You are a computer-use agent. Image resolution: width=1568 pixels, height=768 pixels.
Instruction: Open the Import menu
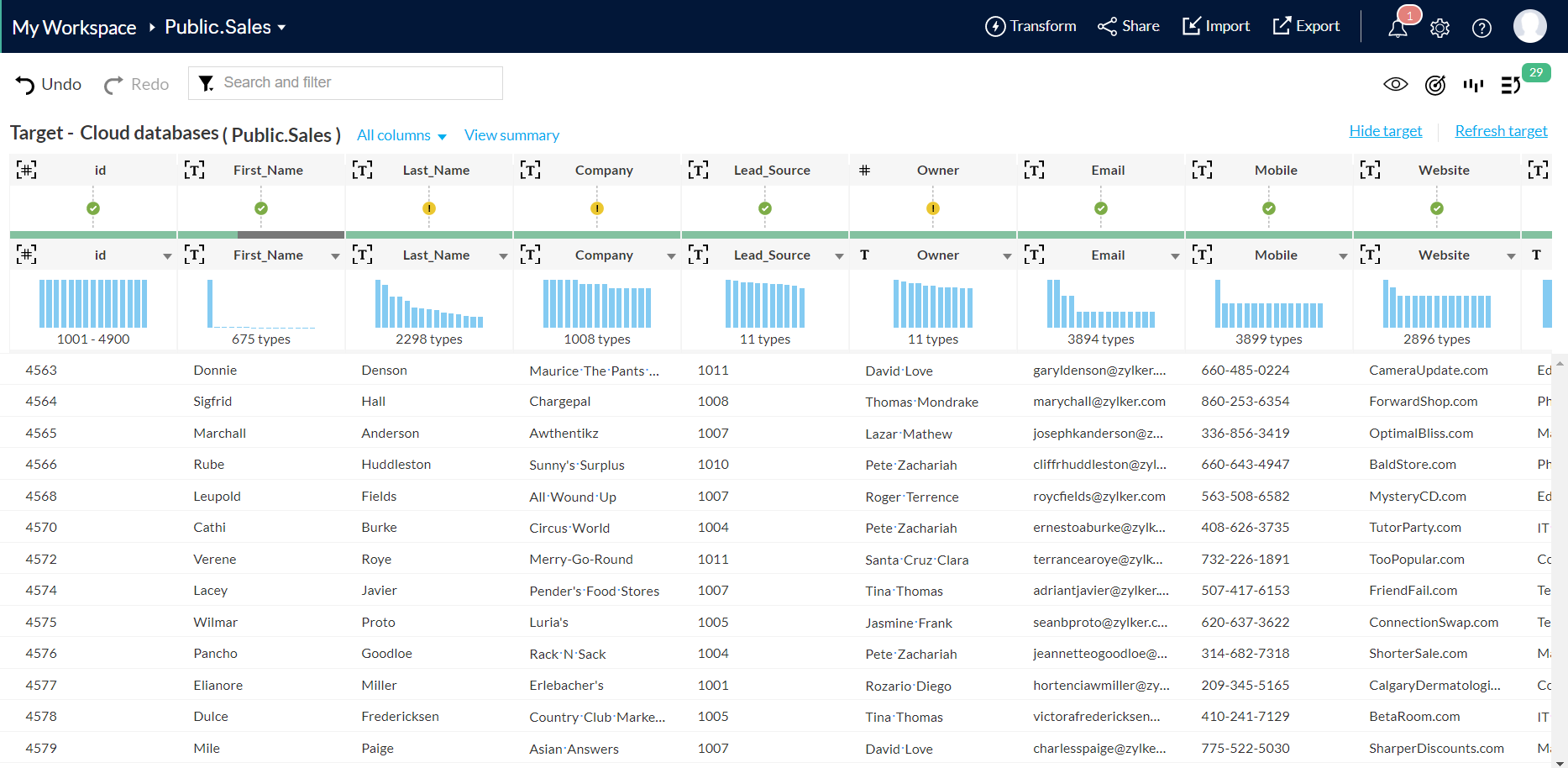pyautogui.click(x=1216, y=26)
